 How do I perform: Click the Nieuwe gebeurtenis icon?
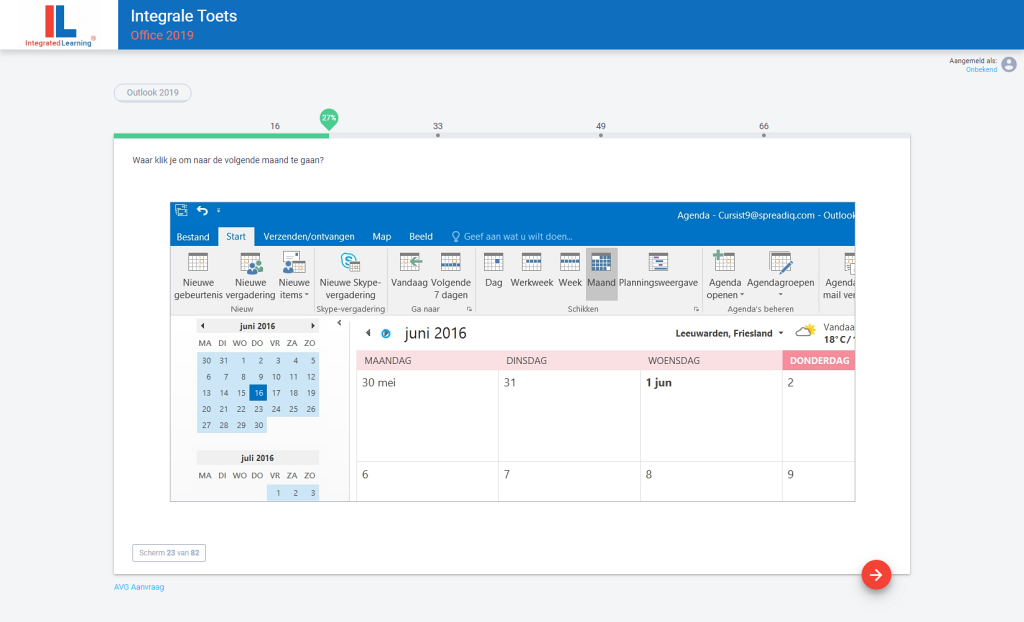pos(198,263)
